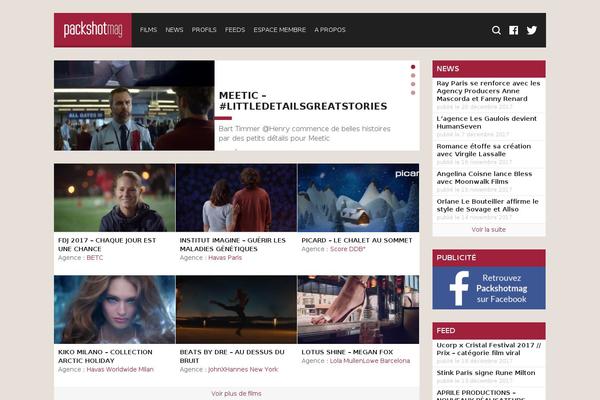This screenshot has height=400, width=600.
Task: Open feed Stink Paris signe Rune Milton
Action: pyautogui.click(x=486, y=373)
